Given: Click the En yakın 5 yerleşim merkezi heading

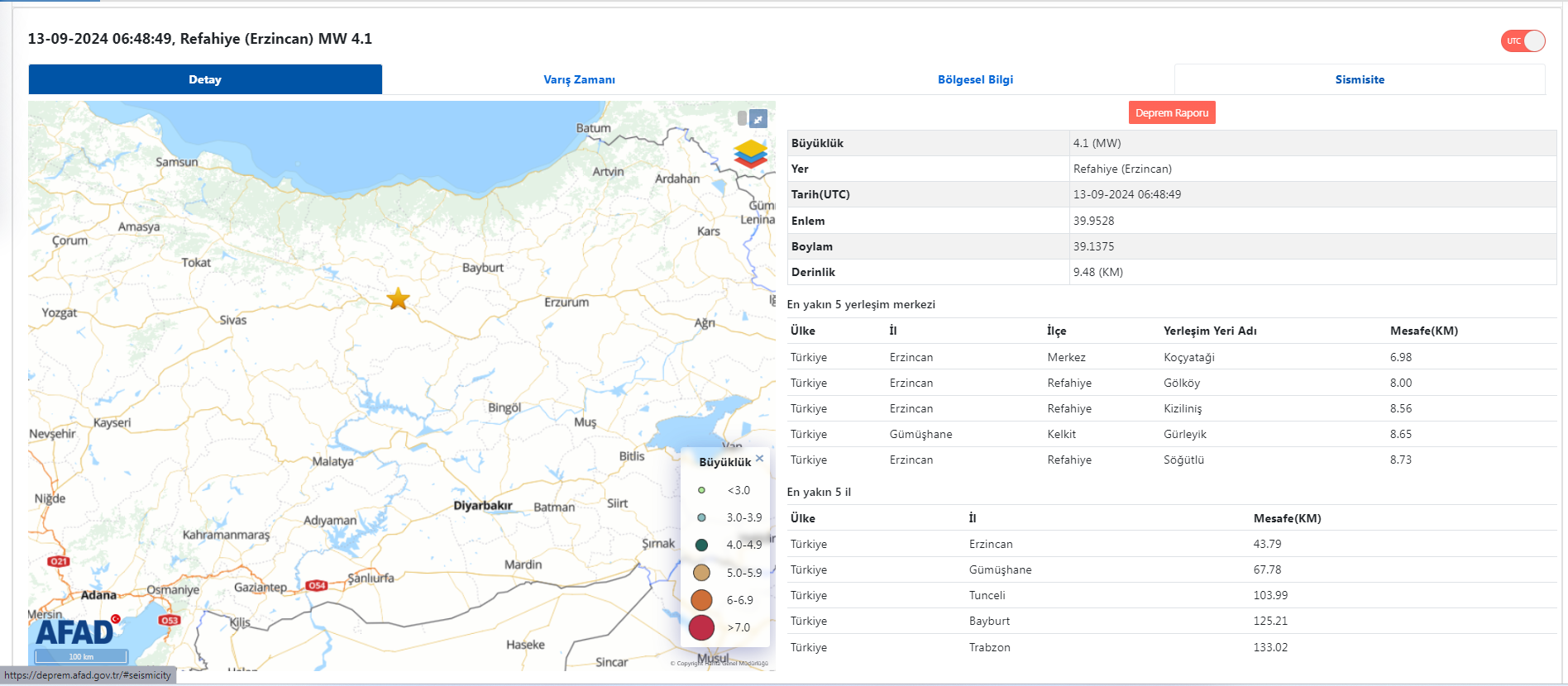Looking at the screenshot, I should pos(861,304).
